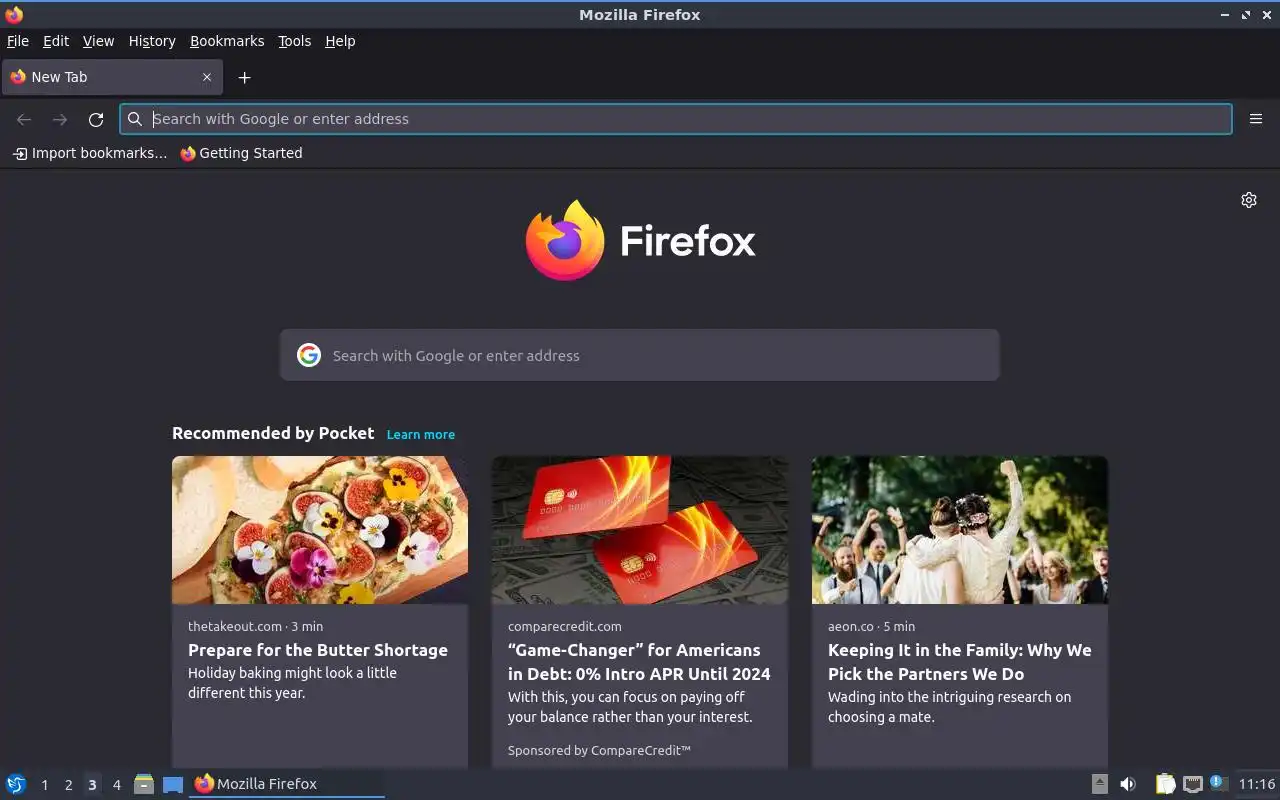The width and height of the screenshot is (1280, 800).
Task: Open the Firefox application menu (hamburger)
Action: [1255, 119]
